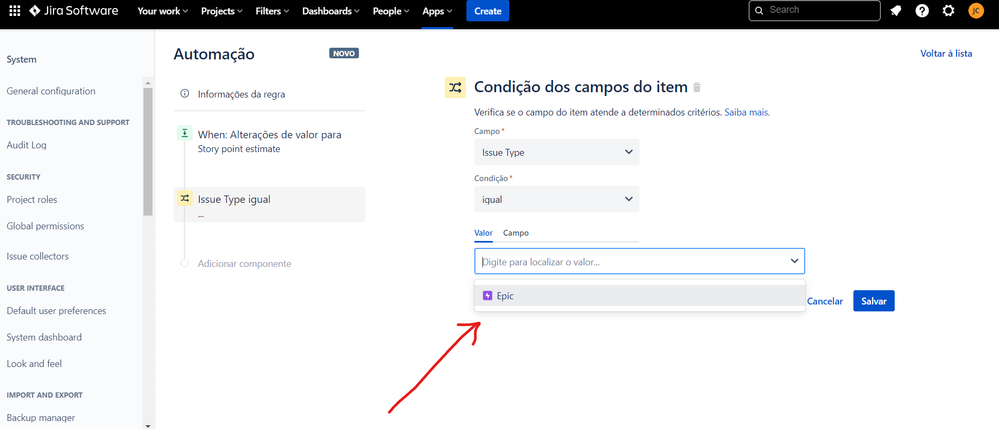Expand the Issue Type field dropdown

coord(556,152)
